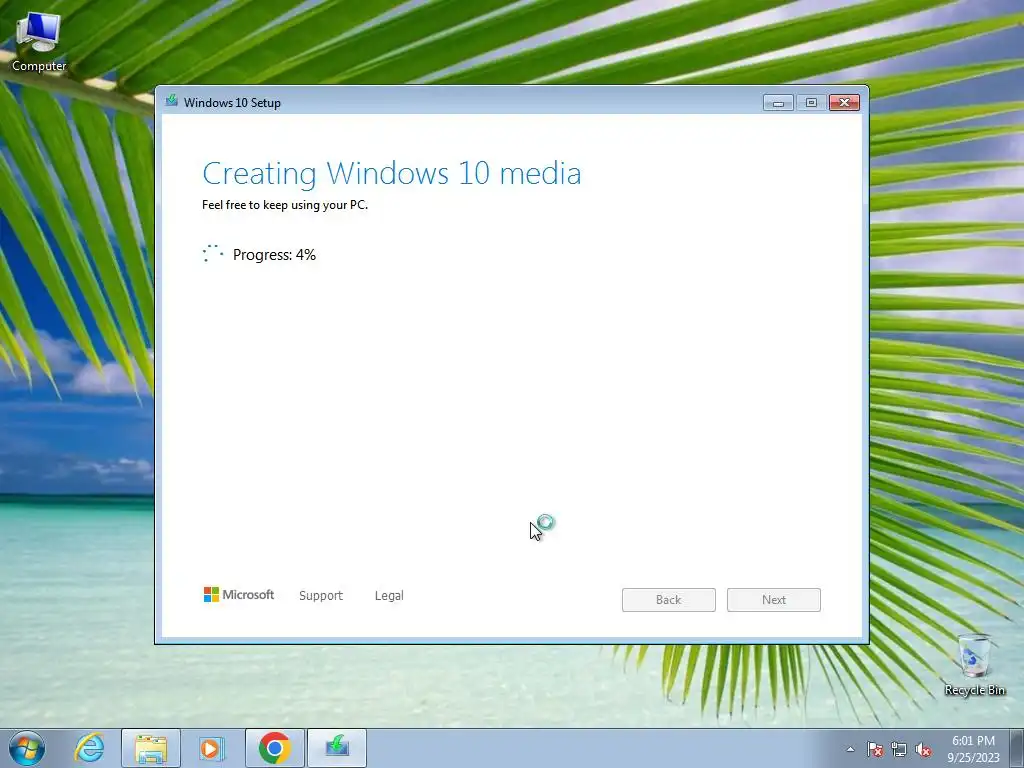Click the Back button
Screen dimensions: 1024x768
pos(669,600)
